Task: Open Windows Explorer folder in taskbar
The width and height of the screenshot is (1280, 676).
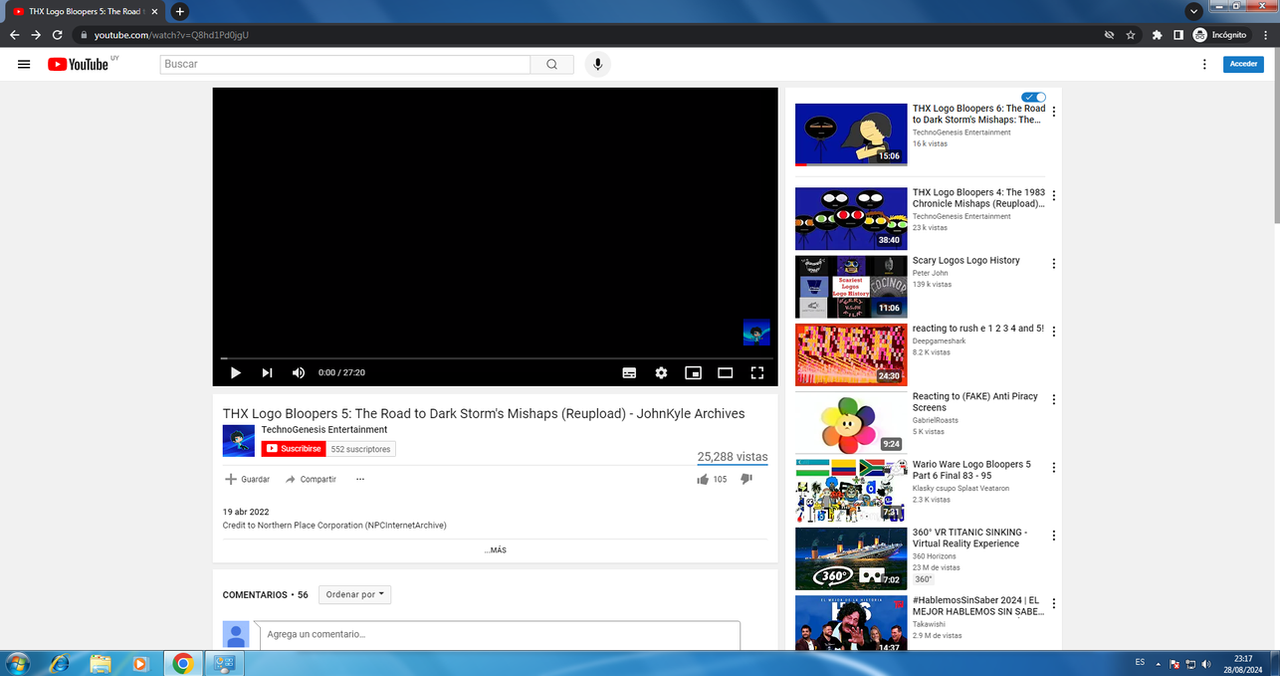Action: pos(100,663)
